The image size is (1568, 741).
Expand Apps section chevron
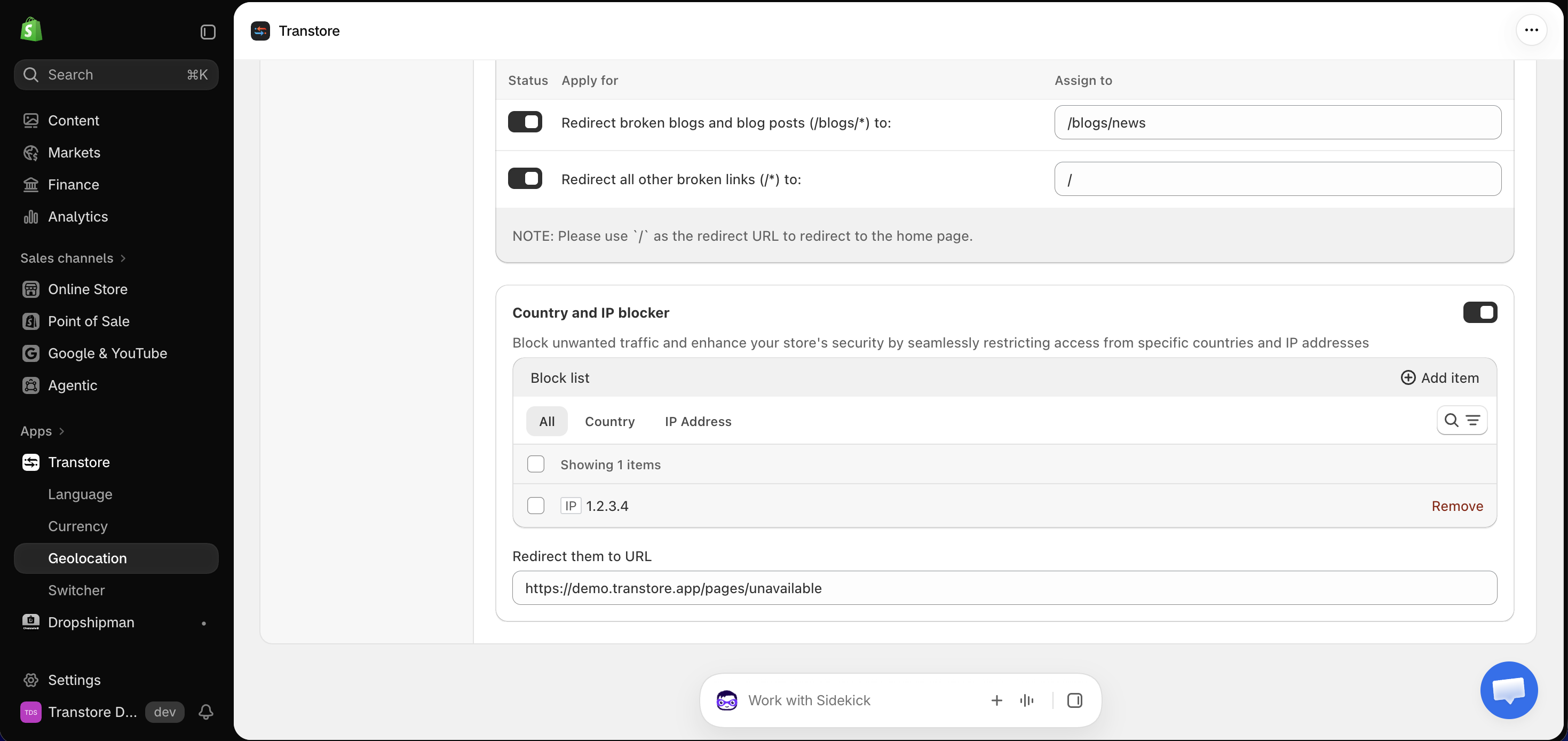pos(61,431)
